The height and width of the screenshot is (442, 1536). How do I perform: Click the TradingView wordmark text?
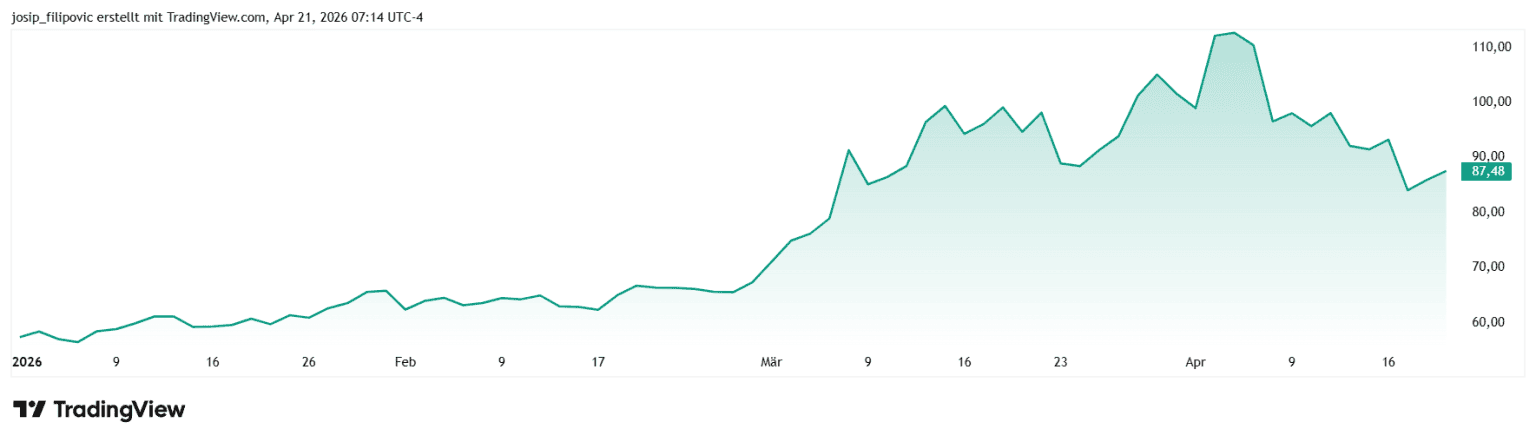pyautogui.click(x=119, y=410)
